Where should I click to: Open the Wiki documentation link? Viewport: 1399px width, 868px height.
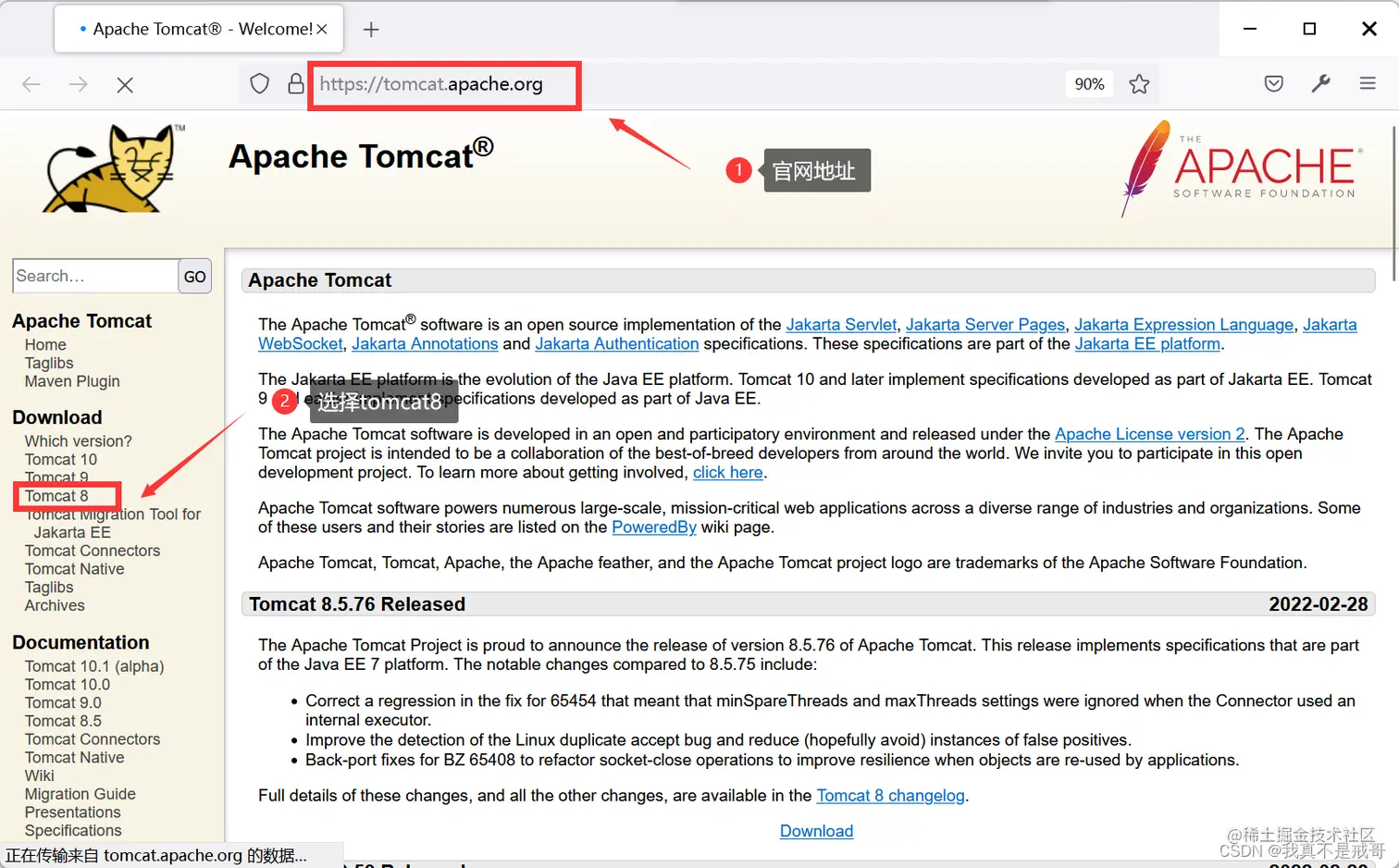coord(40,775)
